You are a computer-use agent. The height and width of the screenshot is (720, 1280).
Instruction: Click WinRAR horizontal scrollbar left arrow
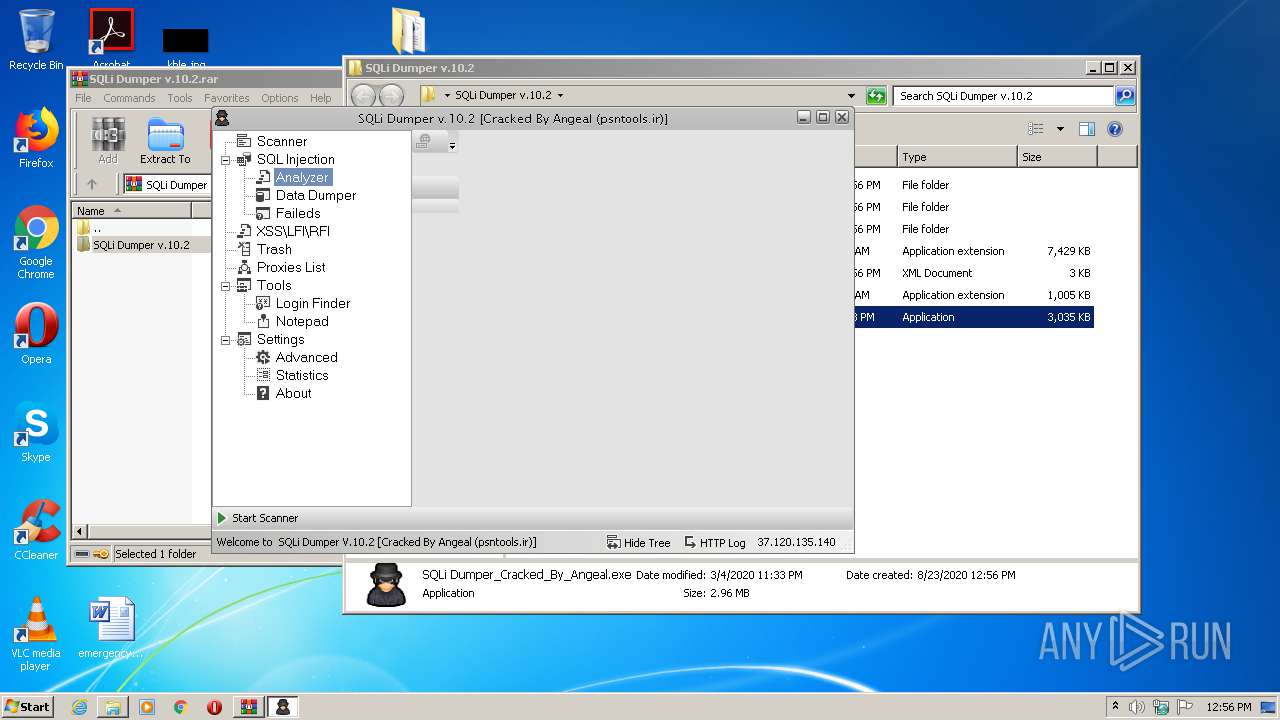tap(81, 531)
